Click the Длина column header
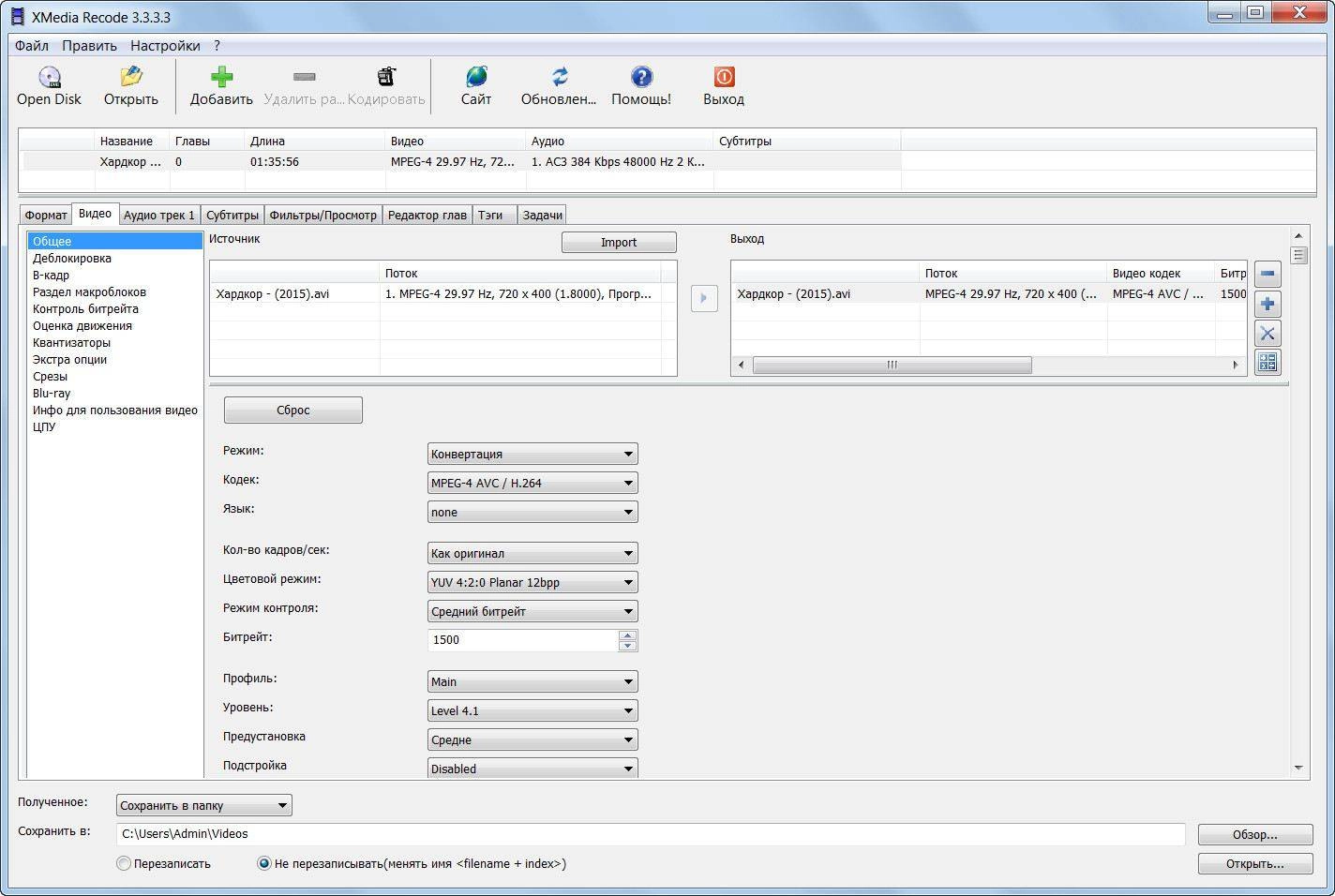 pos(314,141)
